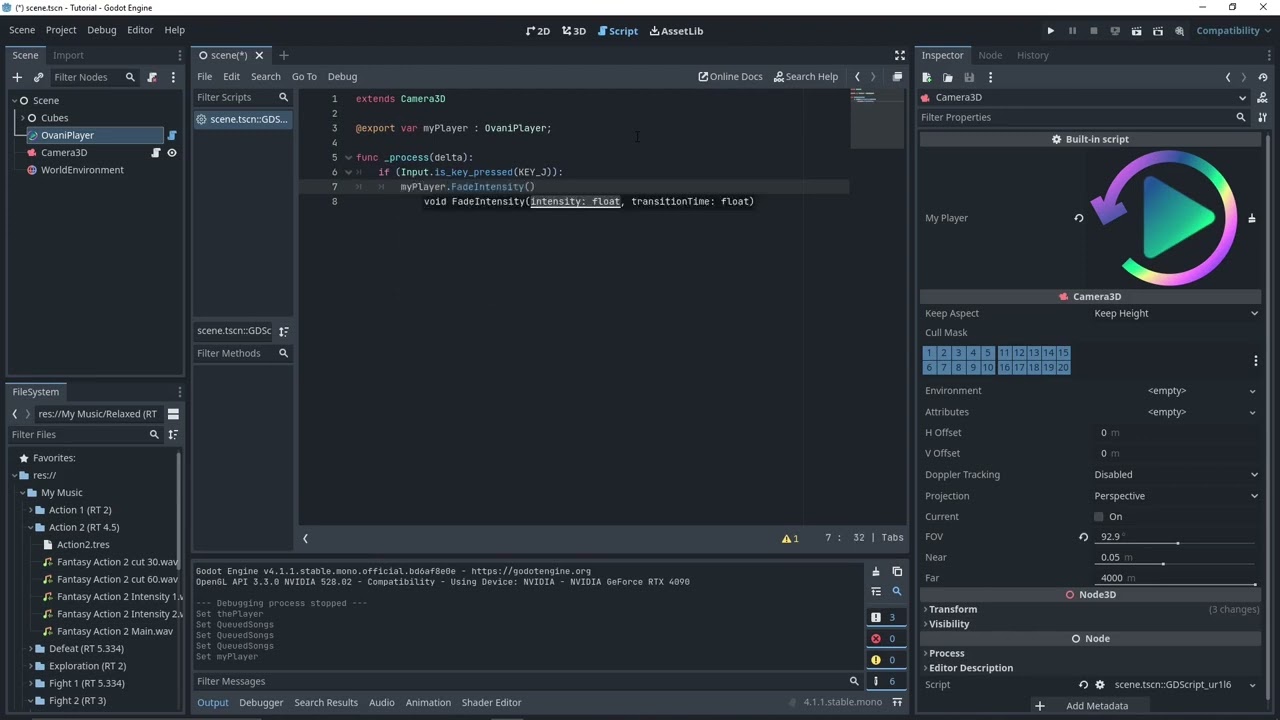Click the warning count indicator in script editor

790,538
